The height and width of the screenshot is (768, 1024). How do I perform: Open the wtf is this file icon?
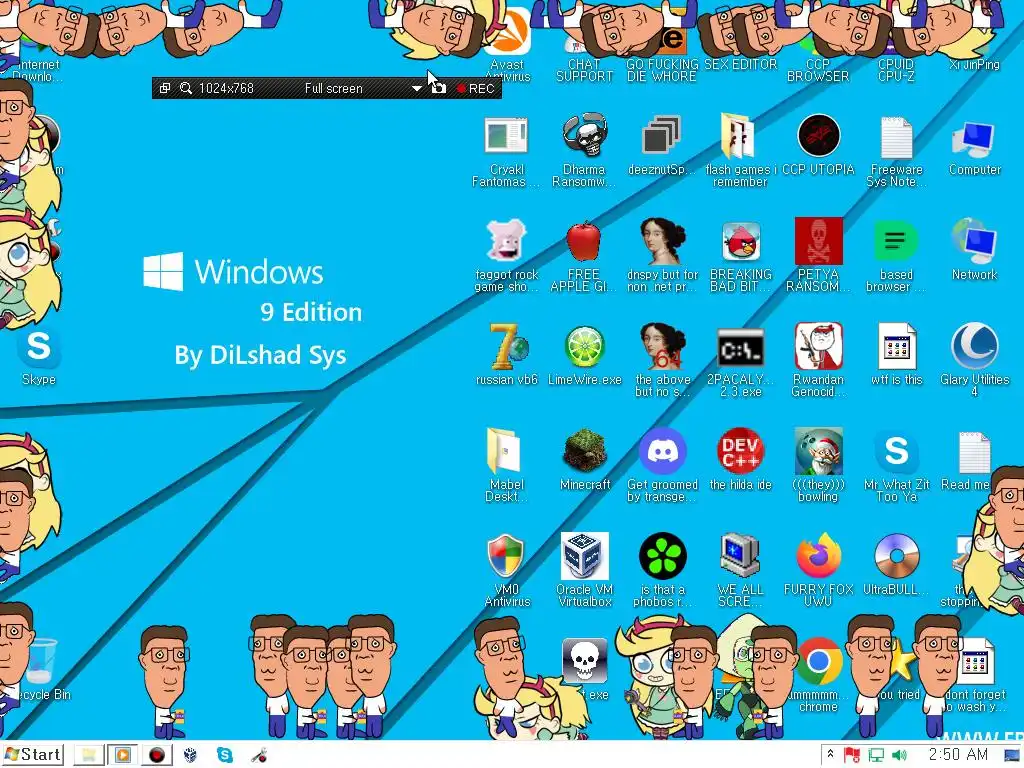tap(896, 346)
